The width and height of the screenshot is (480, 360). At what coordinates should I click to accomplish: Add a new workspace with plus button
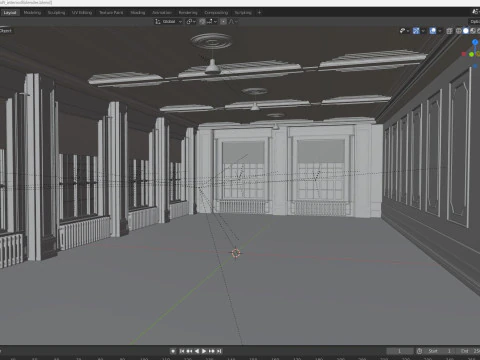259,13
